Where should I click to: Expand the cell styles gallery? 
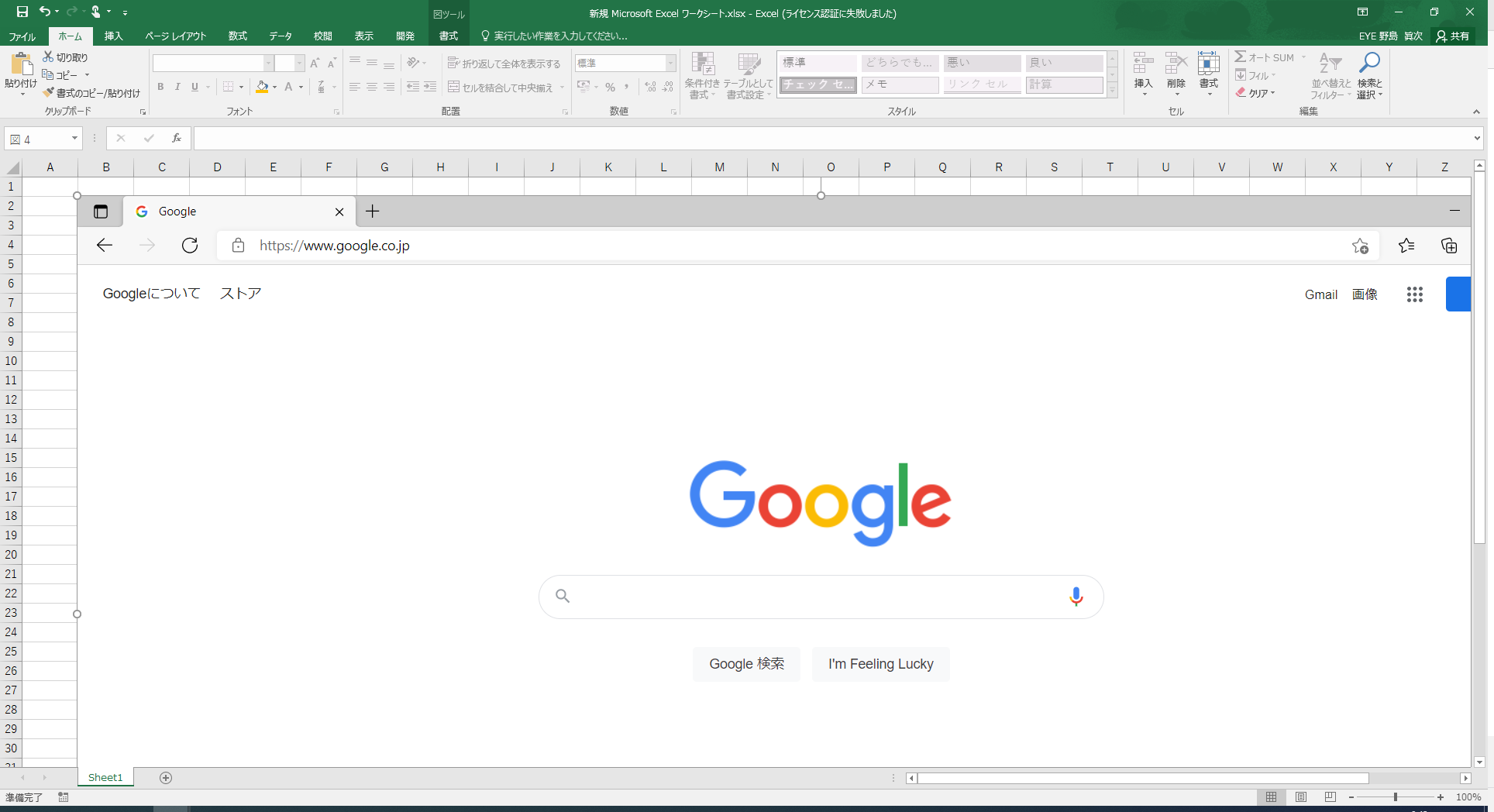(1112, 91)
